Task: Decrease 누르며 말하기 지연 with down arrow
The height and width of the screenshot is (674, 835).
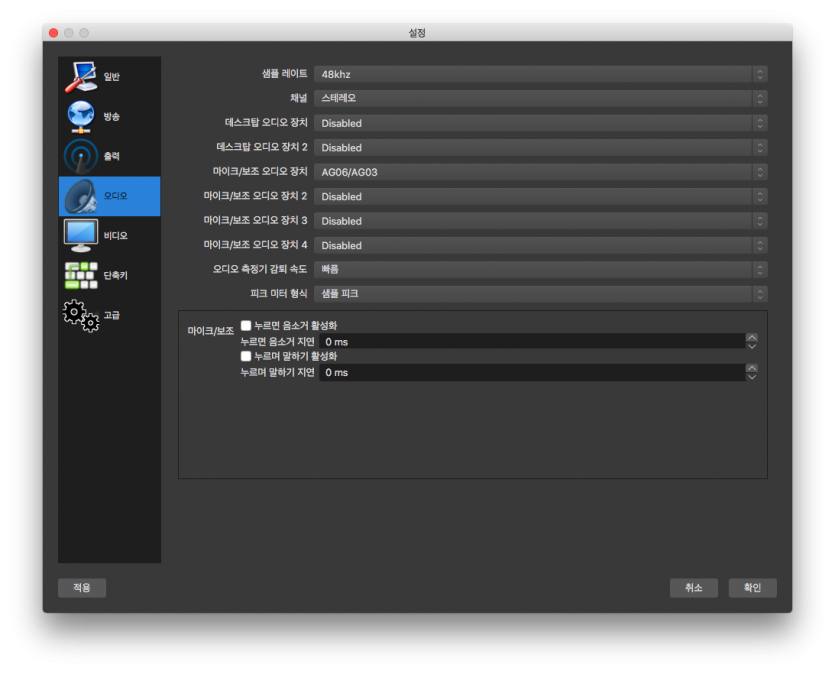Action: pyautogui.click(x=751, y=377)
